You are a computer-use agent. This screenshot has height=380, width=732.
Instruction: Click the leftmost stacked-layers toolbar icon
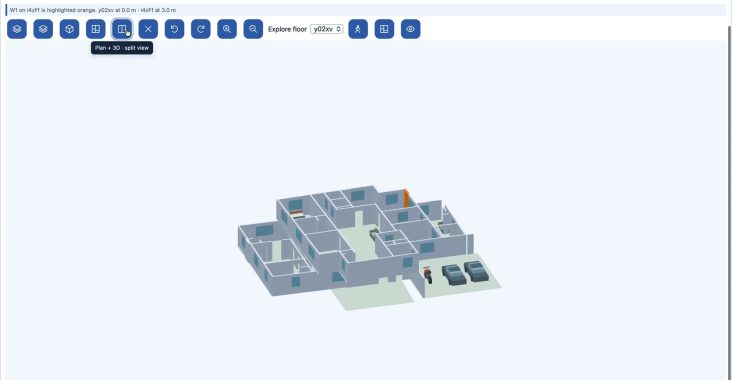(x=17, y=29)
